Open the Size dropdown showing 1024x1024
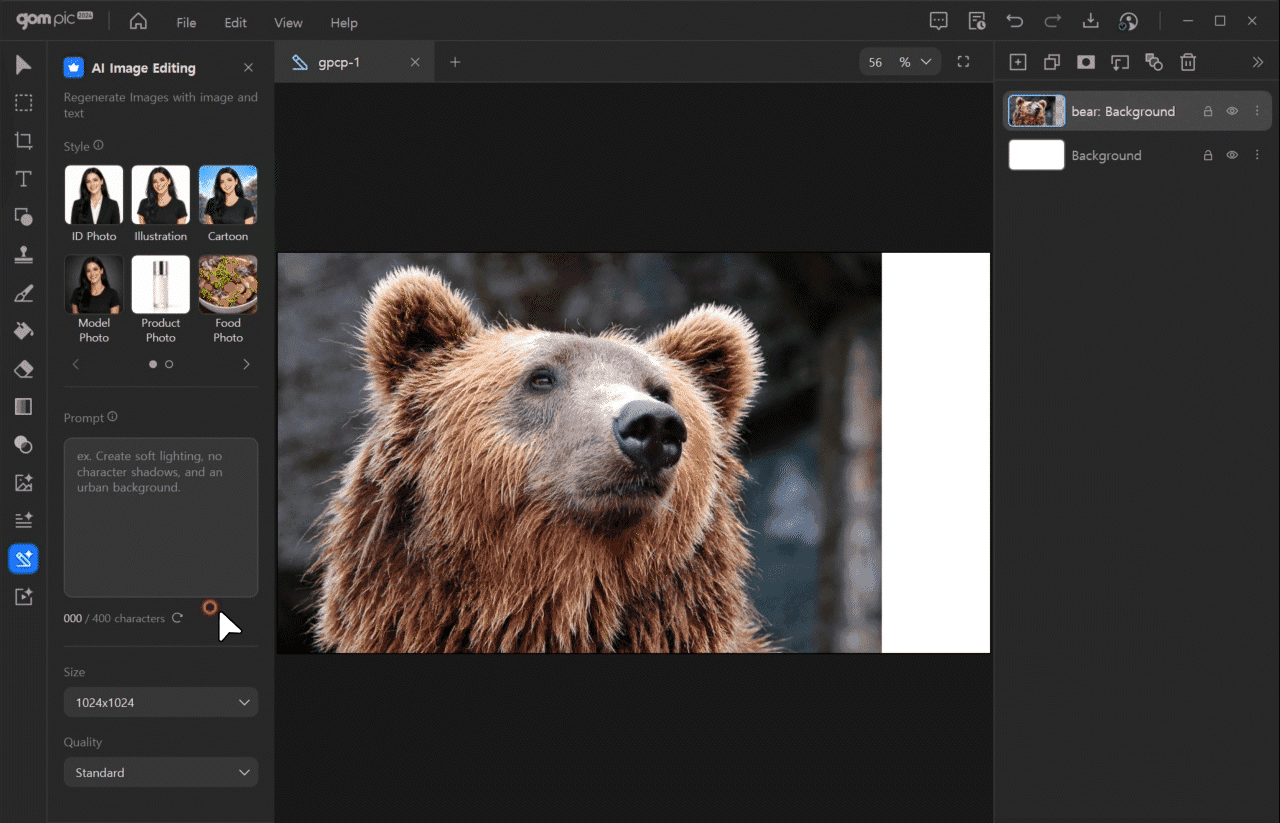 [x=161, y=702]
